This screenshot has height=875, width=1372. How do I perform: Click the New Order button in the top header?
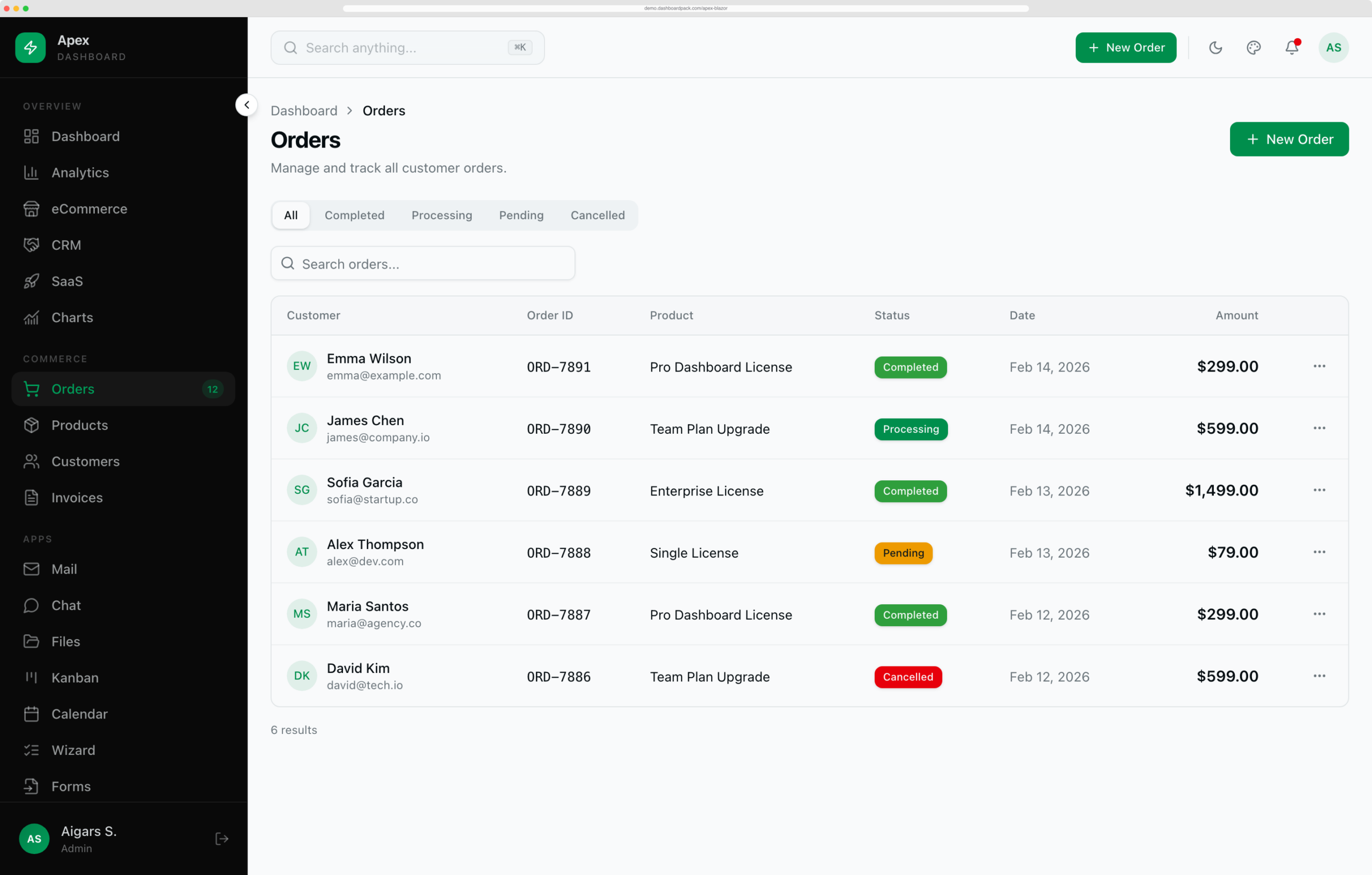click(1125, 47)
